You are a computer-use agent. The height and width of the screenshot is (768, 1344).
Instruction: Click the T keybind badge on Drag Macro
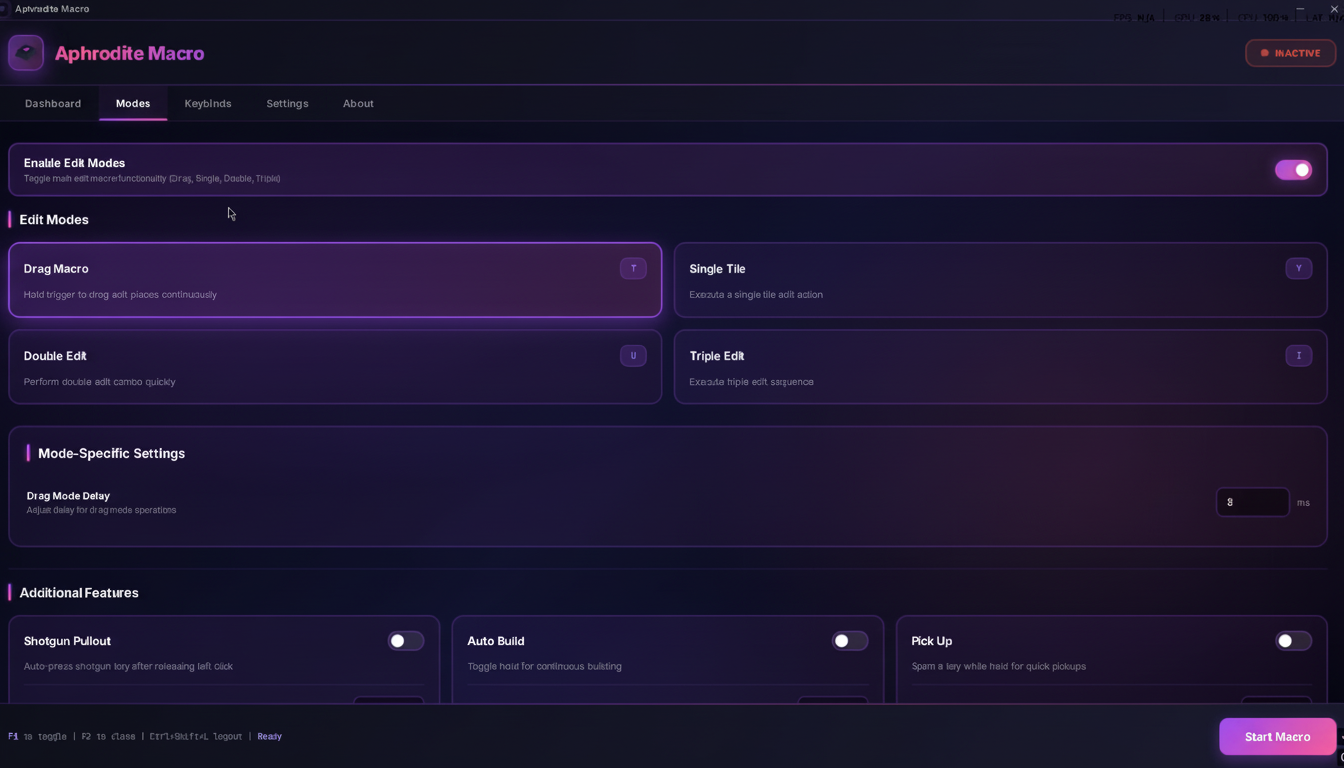(633, 268)
